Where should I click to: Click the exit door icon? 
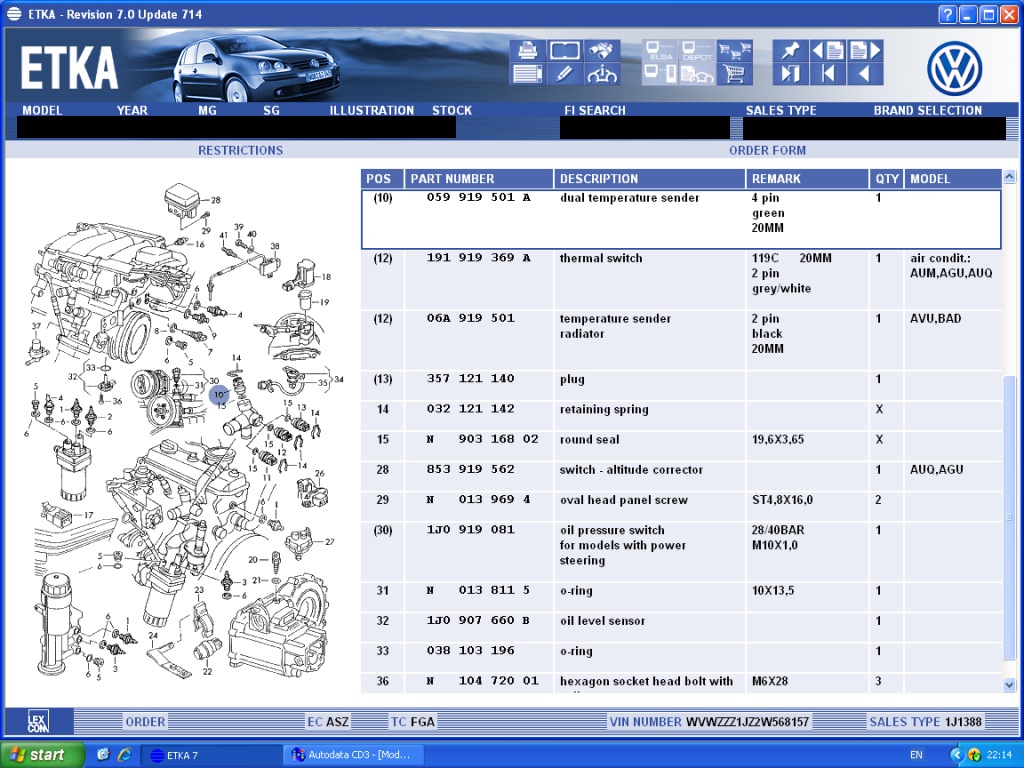tap(791, 73)
